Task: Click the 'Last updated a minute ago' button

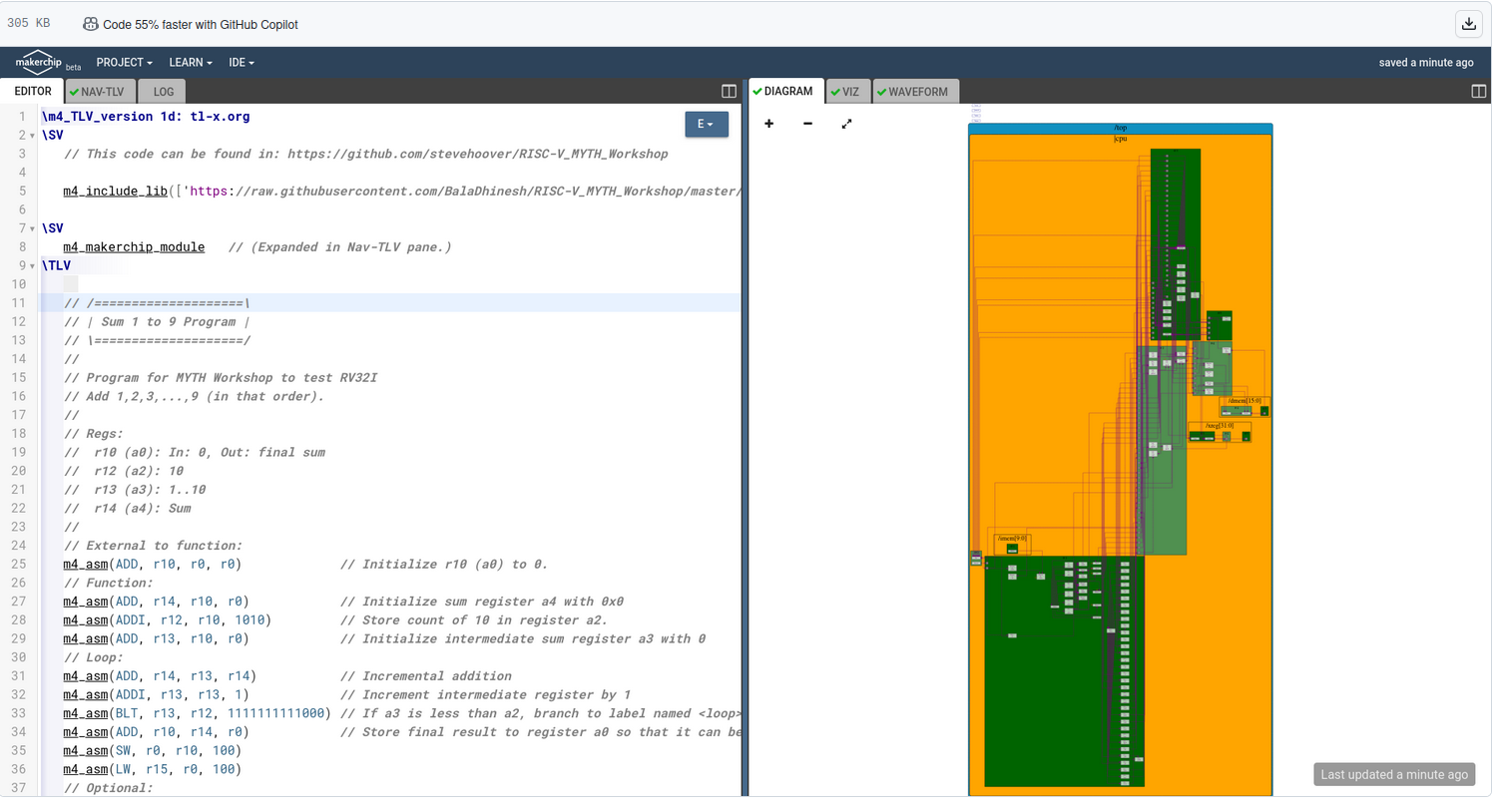Action: 1394,774
